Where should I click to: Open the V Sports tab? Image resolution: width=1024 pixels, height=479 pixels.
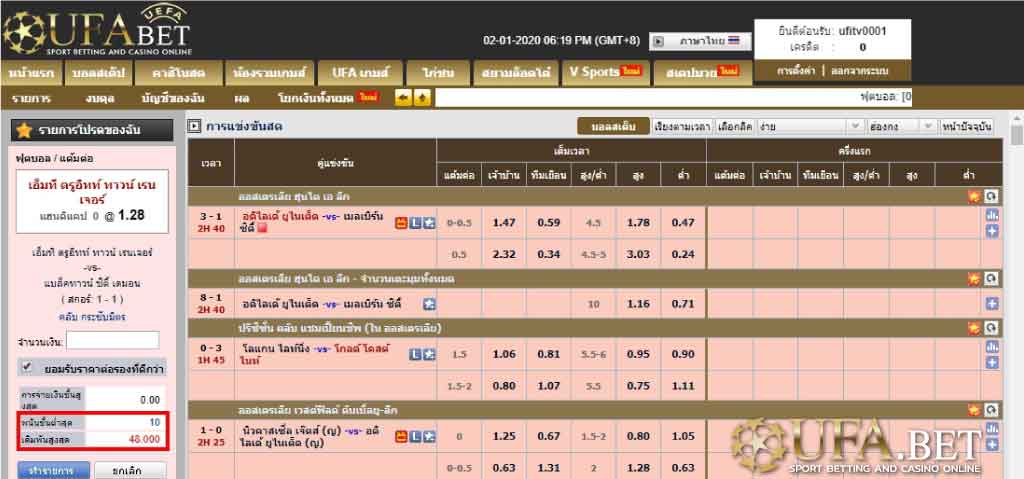click(605, 73)
